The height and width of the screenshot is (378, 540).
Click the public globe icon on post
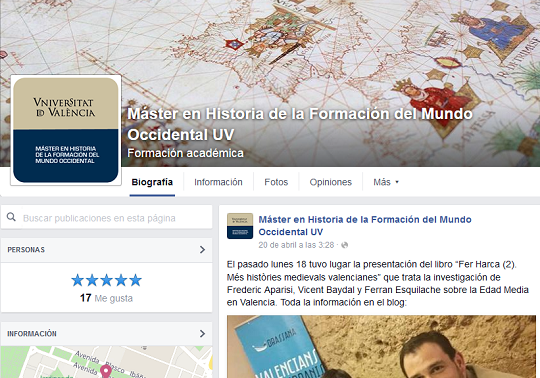tap(344, 245)
